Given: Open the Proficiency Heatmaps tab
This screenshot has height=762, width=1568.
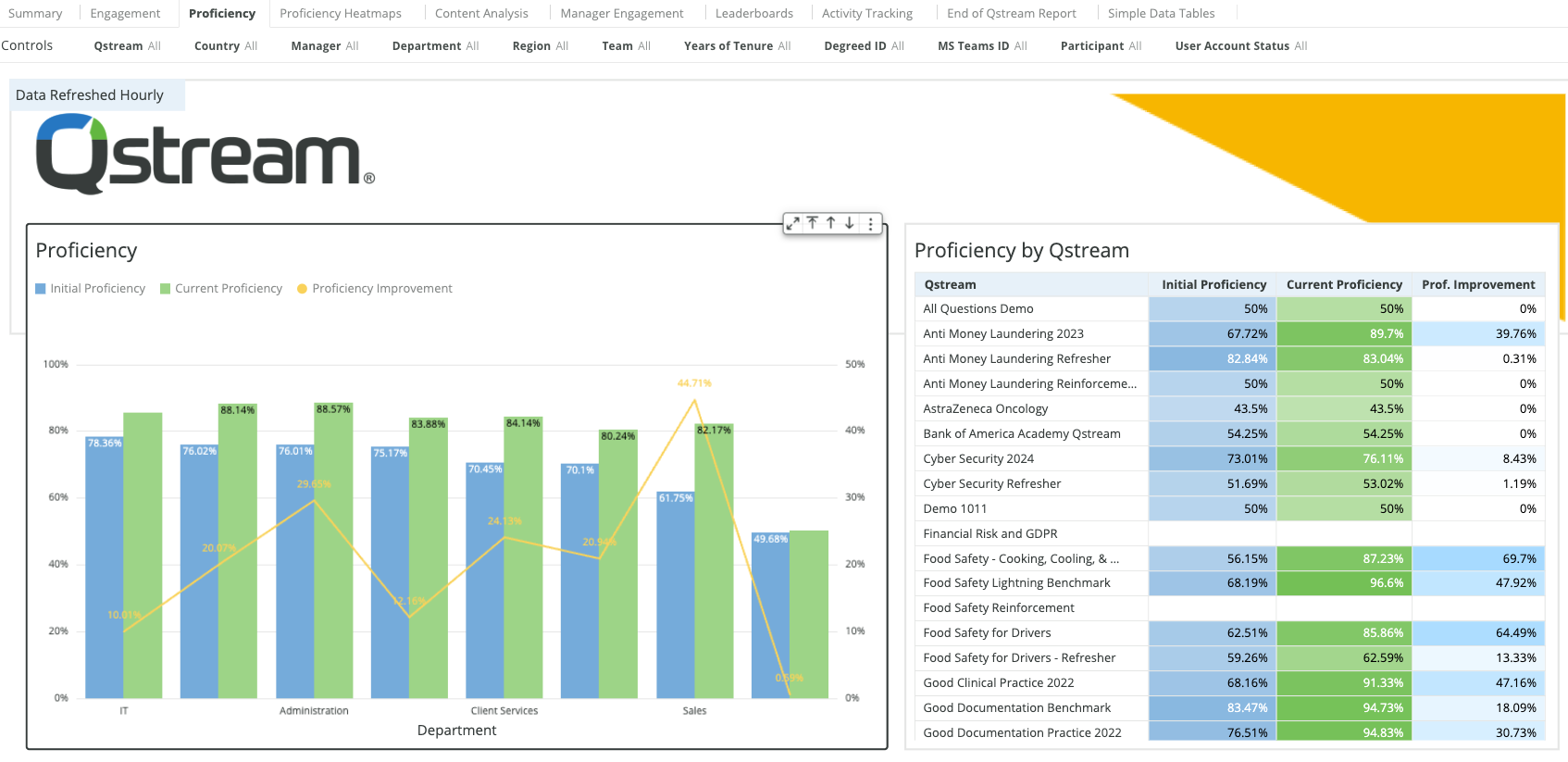Looking at the screenshot, I should point(341,14).
